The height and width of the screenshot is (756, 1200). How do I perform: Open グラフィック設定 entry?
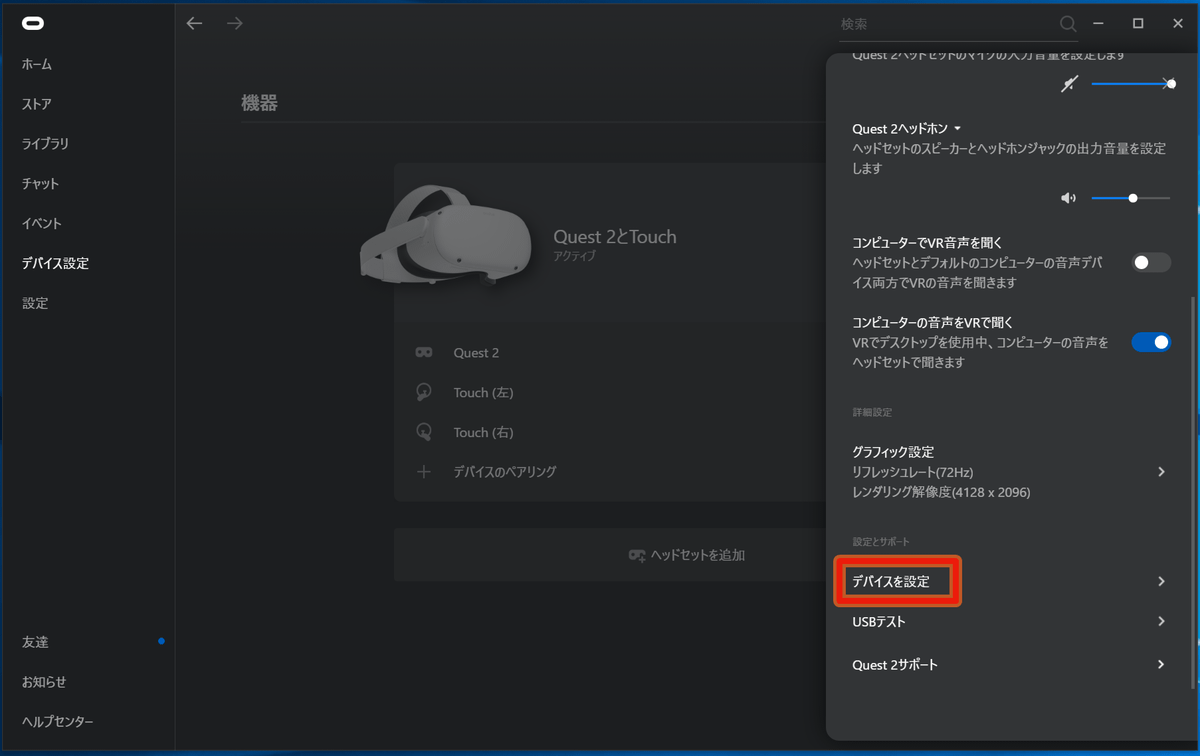(x=1010, y=472)
